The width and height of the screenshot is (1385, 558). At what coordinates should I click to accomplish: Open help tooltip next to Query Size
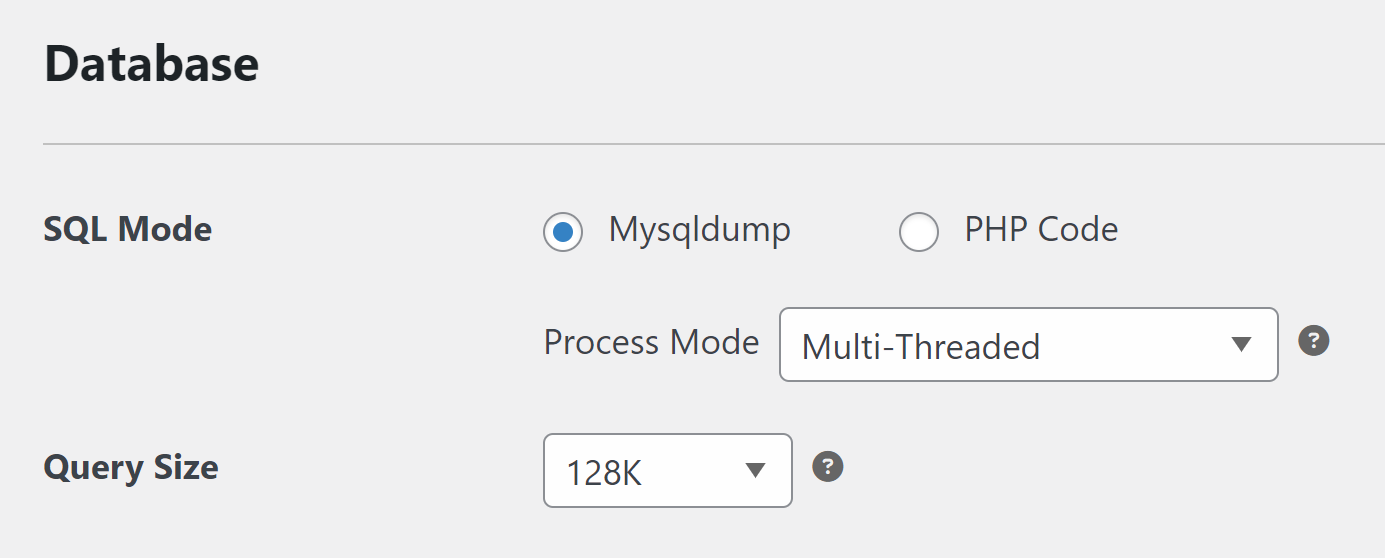point(828,466)
